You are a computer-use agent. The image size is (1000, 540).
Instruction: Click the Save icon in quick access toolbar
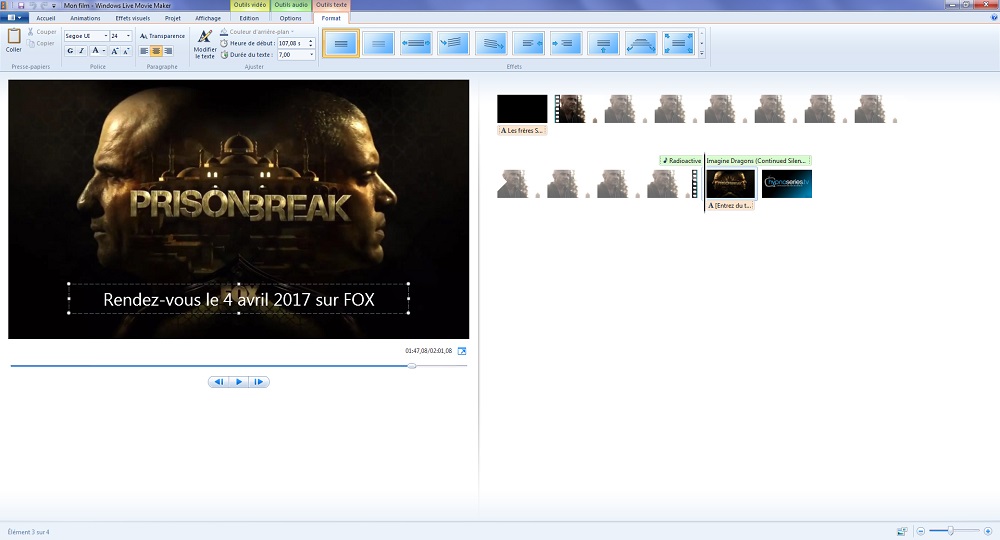[x=21, y=5]
